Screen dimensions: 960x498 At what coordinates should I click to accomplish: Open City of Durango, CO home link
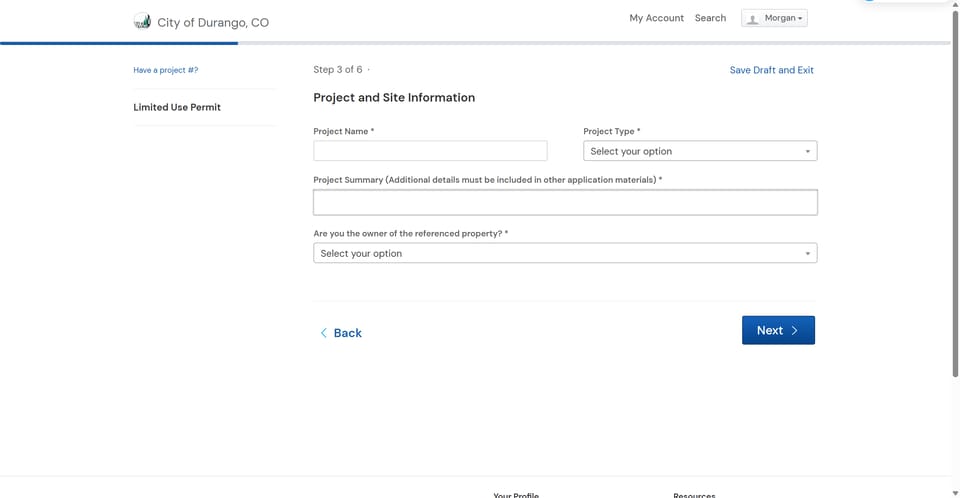coord(212,23)
